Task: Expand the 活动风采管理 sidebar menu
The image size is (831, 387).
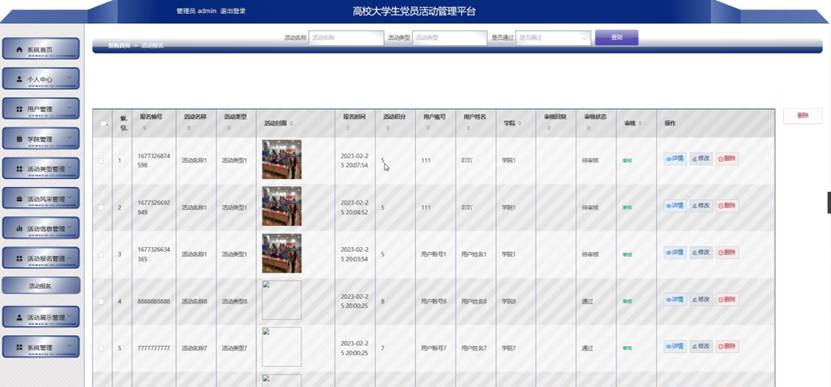Action: click(41, 198)
